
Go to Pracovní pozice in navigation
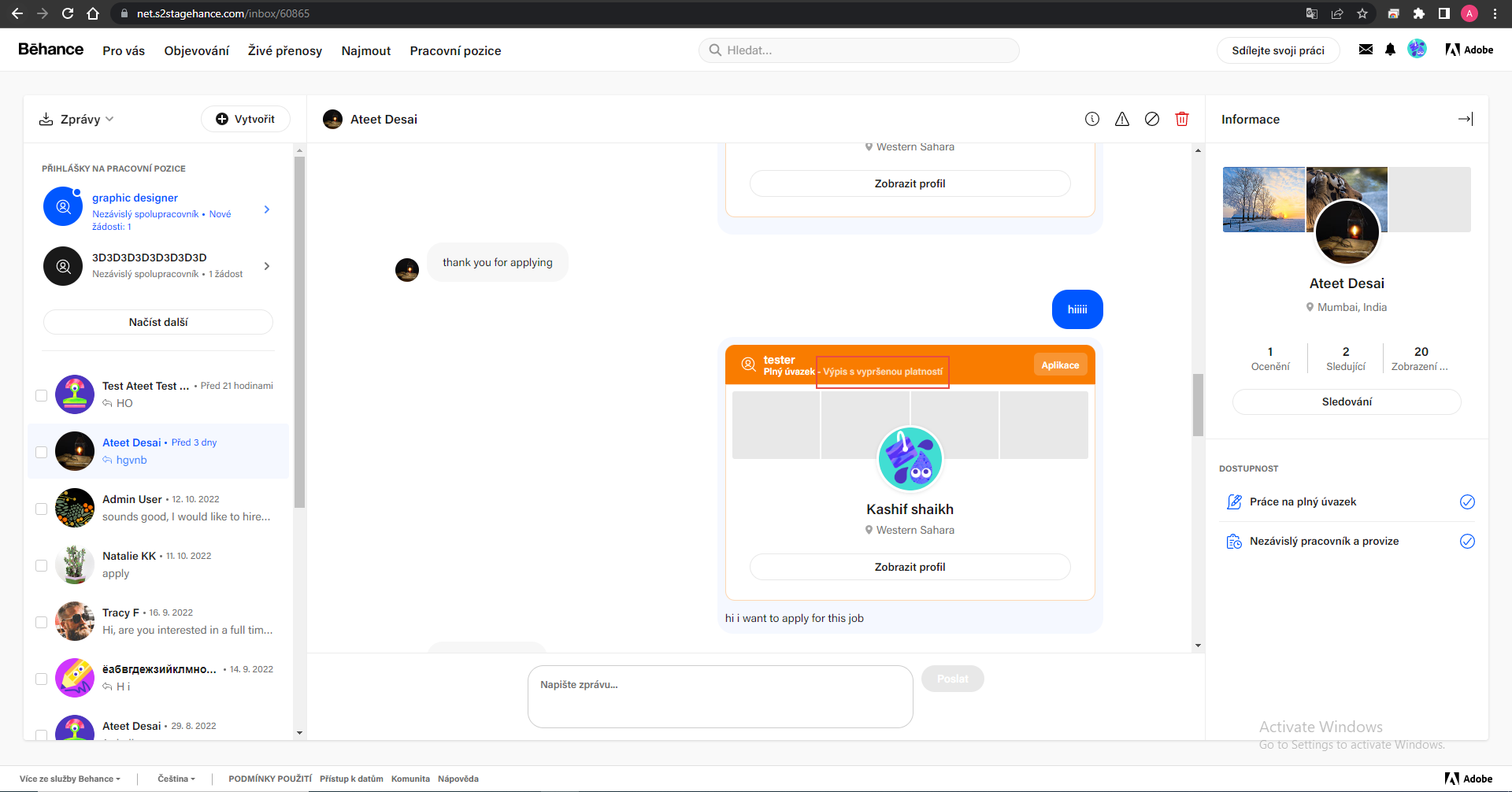click(x=455, y=50)
